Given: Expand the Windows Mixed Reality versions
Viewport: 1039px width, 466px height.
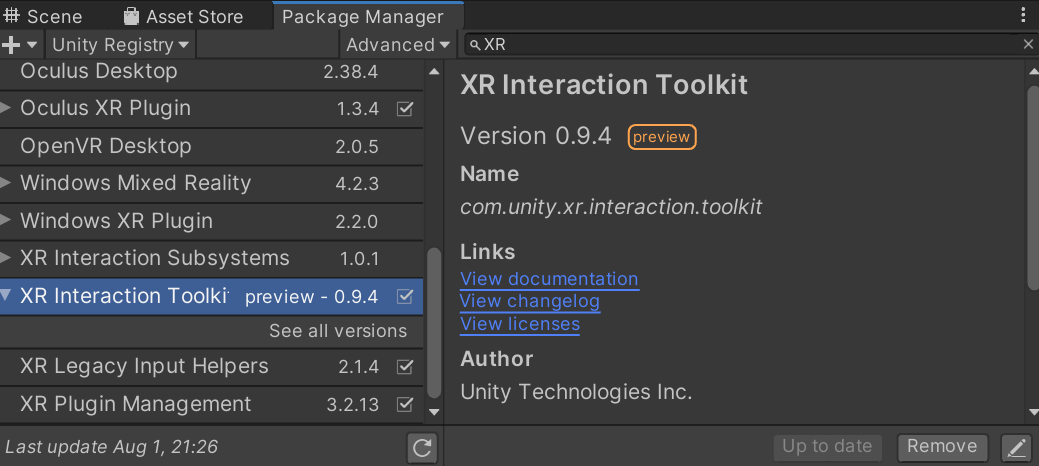Looking at the screenshot, I should 6,183.
